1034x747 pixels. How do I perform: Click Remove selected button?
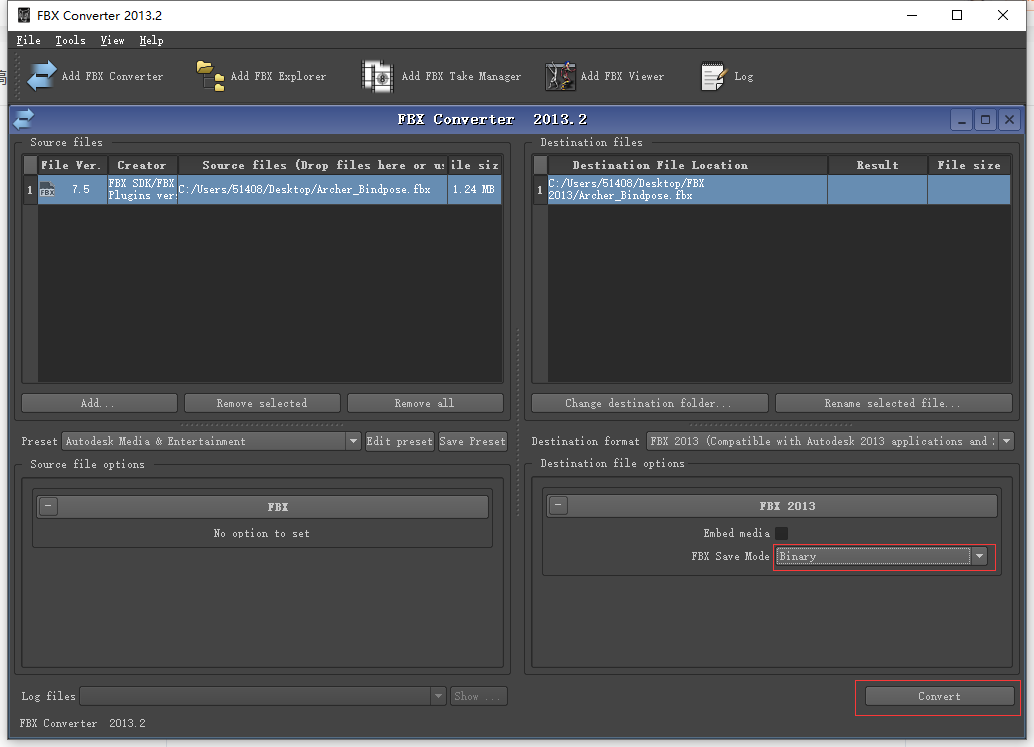point(262,403)
